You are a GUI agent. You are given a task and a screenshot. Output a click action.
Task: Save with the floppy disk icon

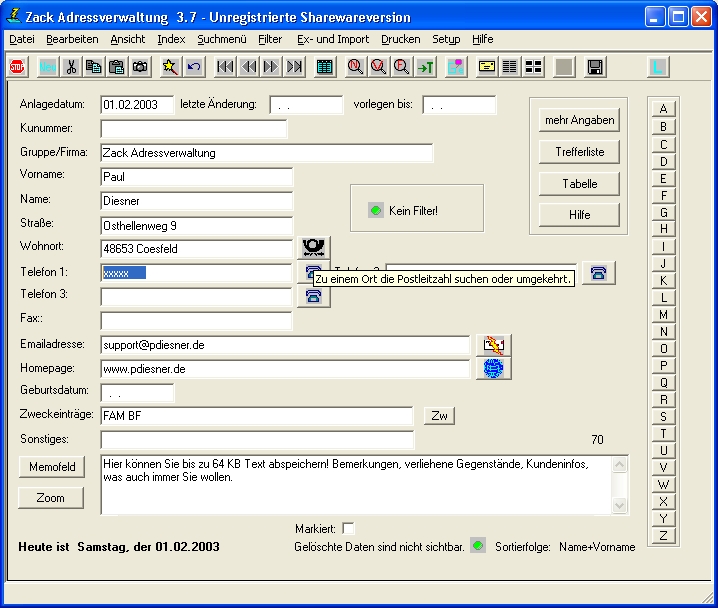pyautogui.click(x=595, y=67)
